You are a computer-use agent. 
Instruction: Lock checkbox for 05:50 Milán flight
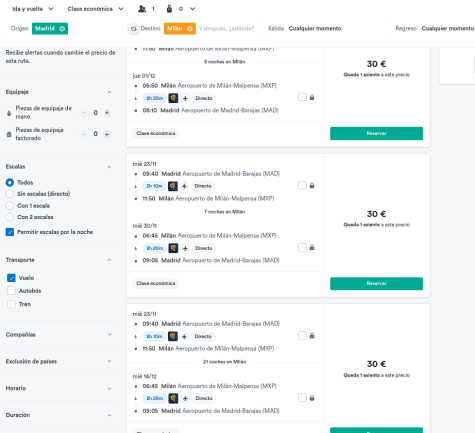click(x=302, y=97)
